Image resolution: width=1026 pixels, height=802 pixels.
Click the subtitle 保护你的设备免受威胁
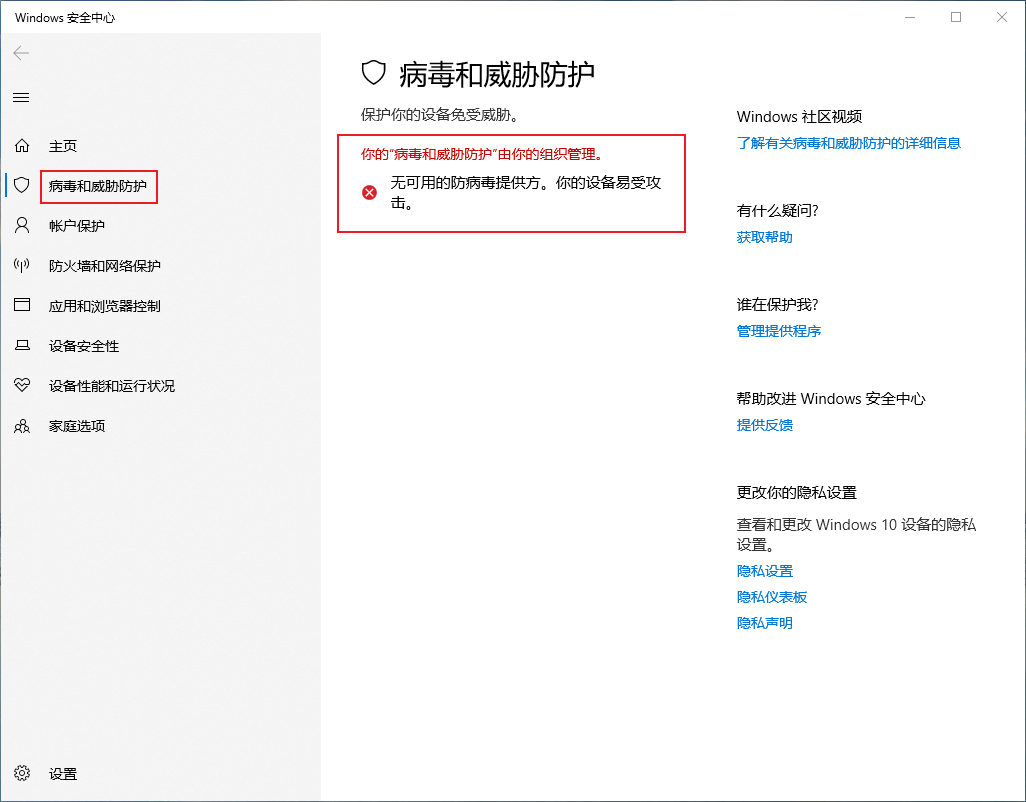(x=440, y=115)
